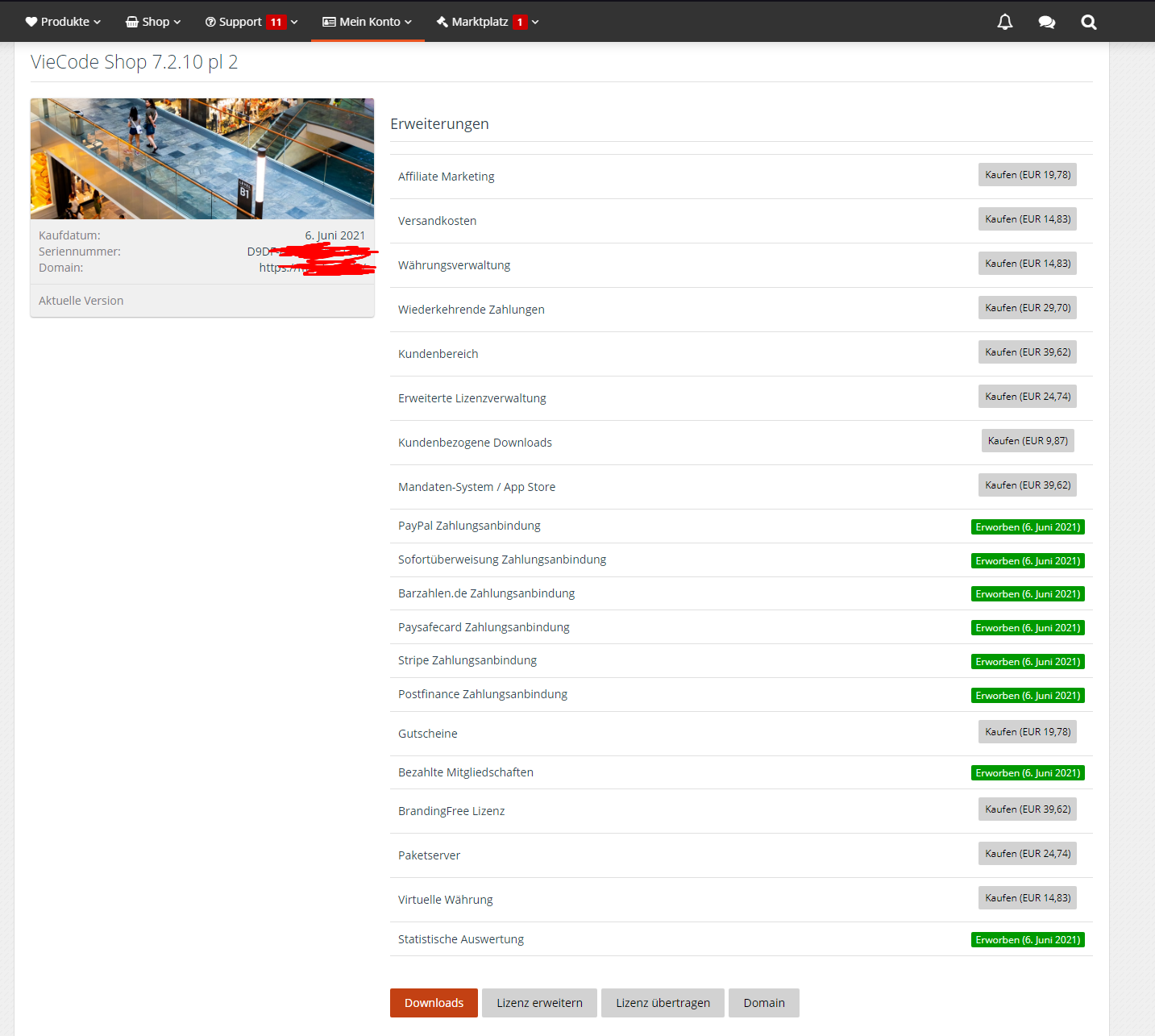This screenshot has width=1155, height=1036.
Task: Buy the BrandingFree Lizenz extension
Action: [x=1028, y=809]
